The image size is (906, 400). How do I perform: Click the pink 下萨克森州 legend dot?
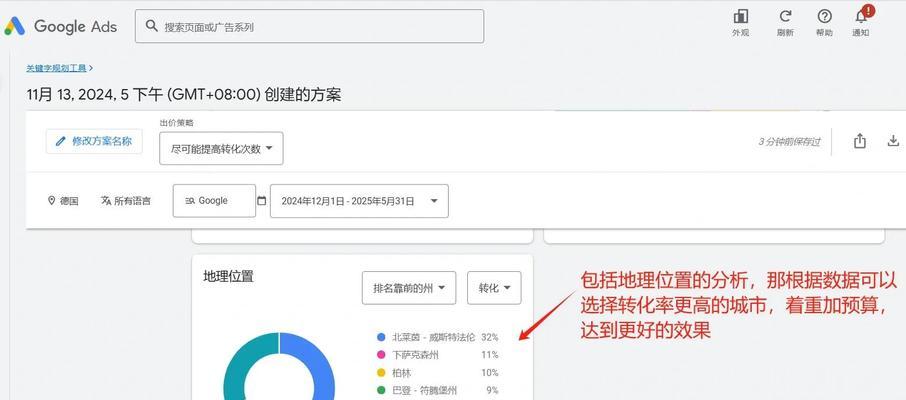click(x=381, y=355)
